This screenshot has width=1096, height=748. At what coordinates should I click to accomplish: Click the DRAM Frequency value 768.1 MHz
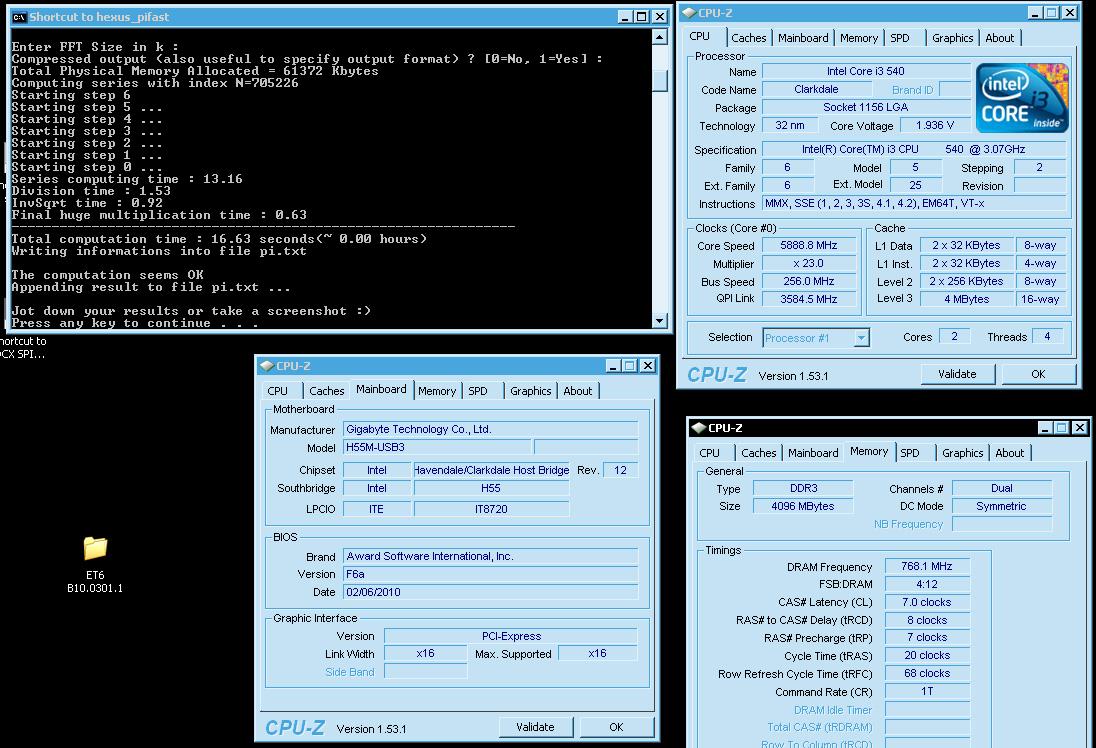pos(927,566)
